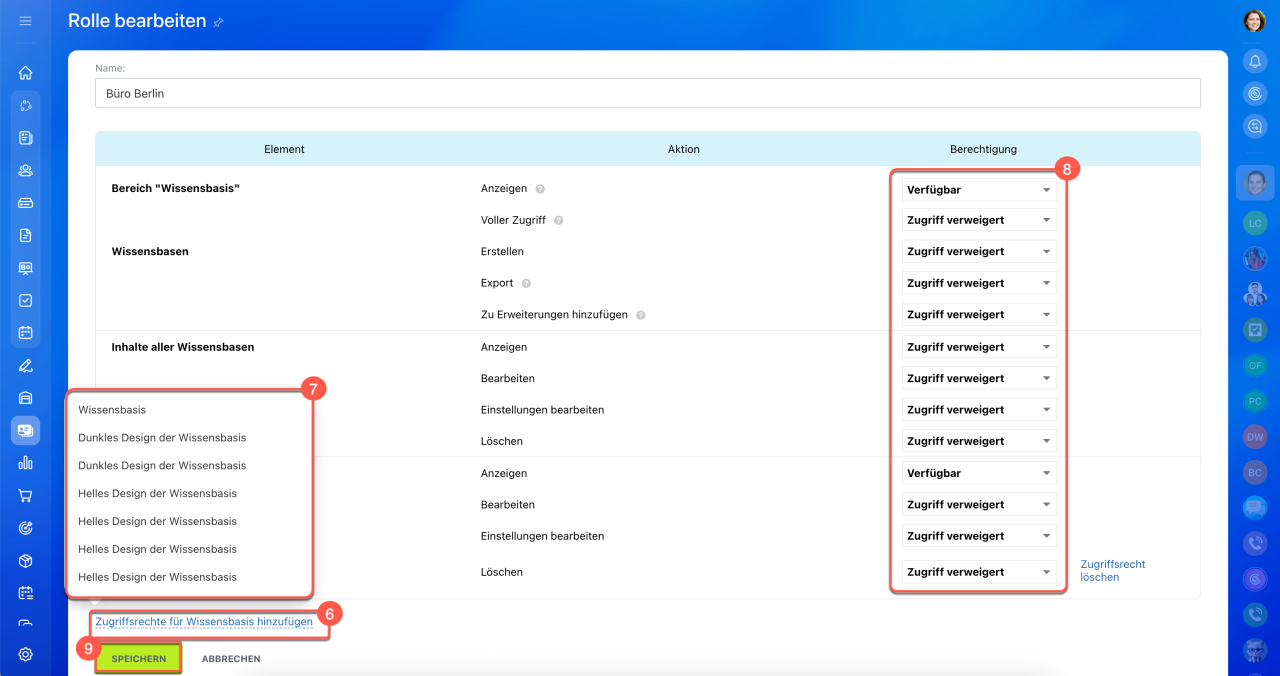The height and width of the screenshot is (676, 1280).
Task: Open the PC contact avatar
Action: 1255,401
